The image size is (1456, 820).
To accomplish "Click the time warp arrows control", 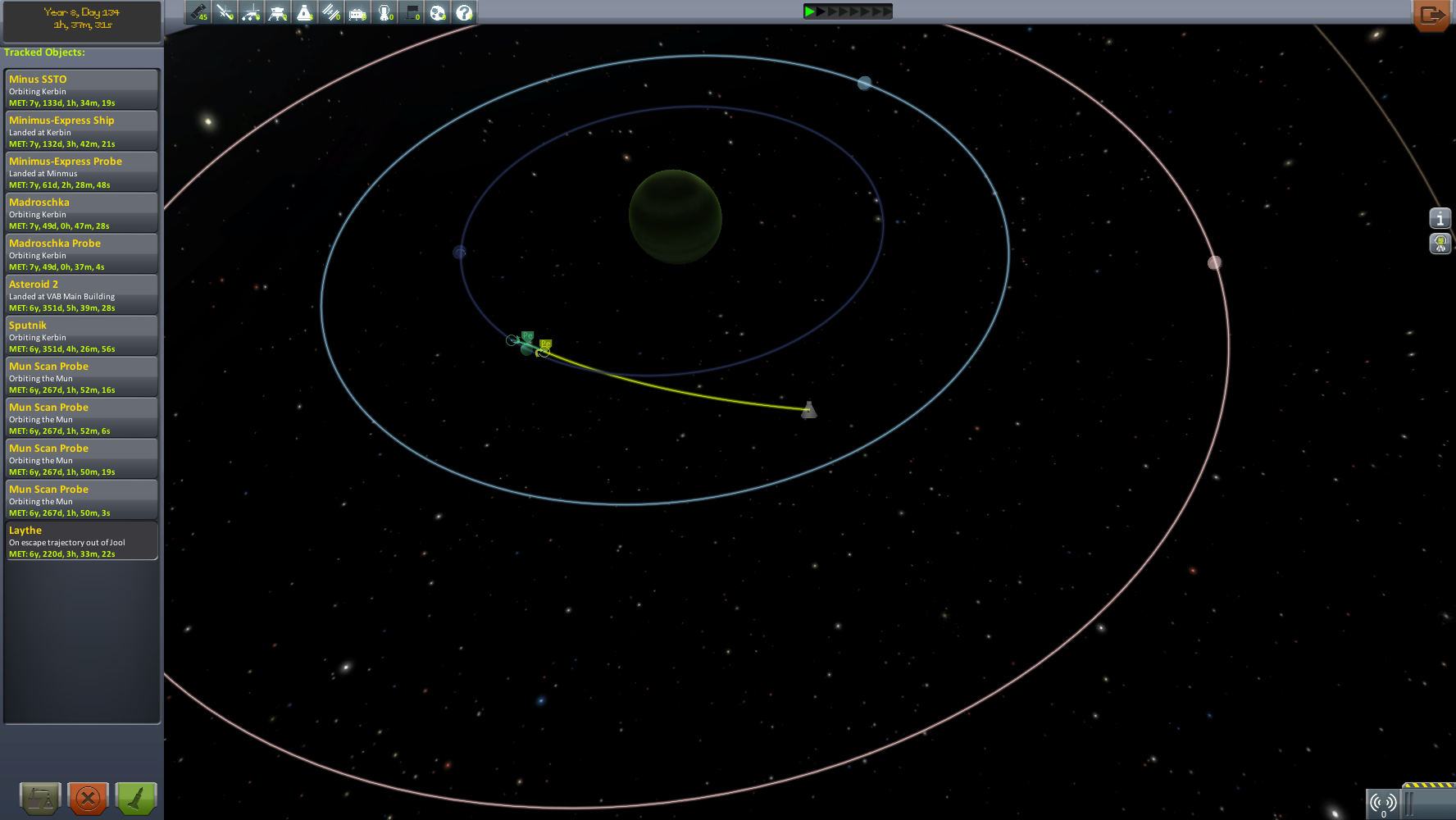I will tap(848, 11).
